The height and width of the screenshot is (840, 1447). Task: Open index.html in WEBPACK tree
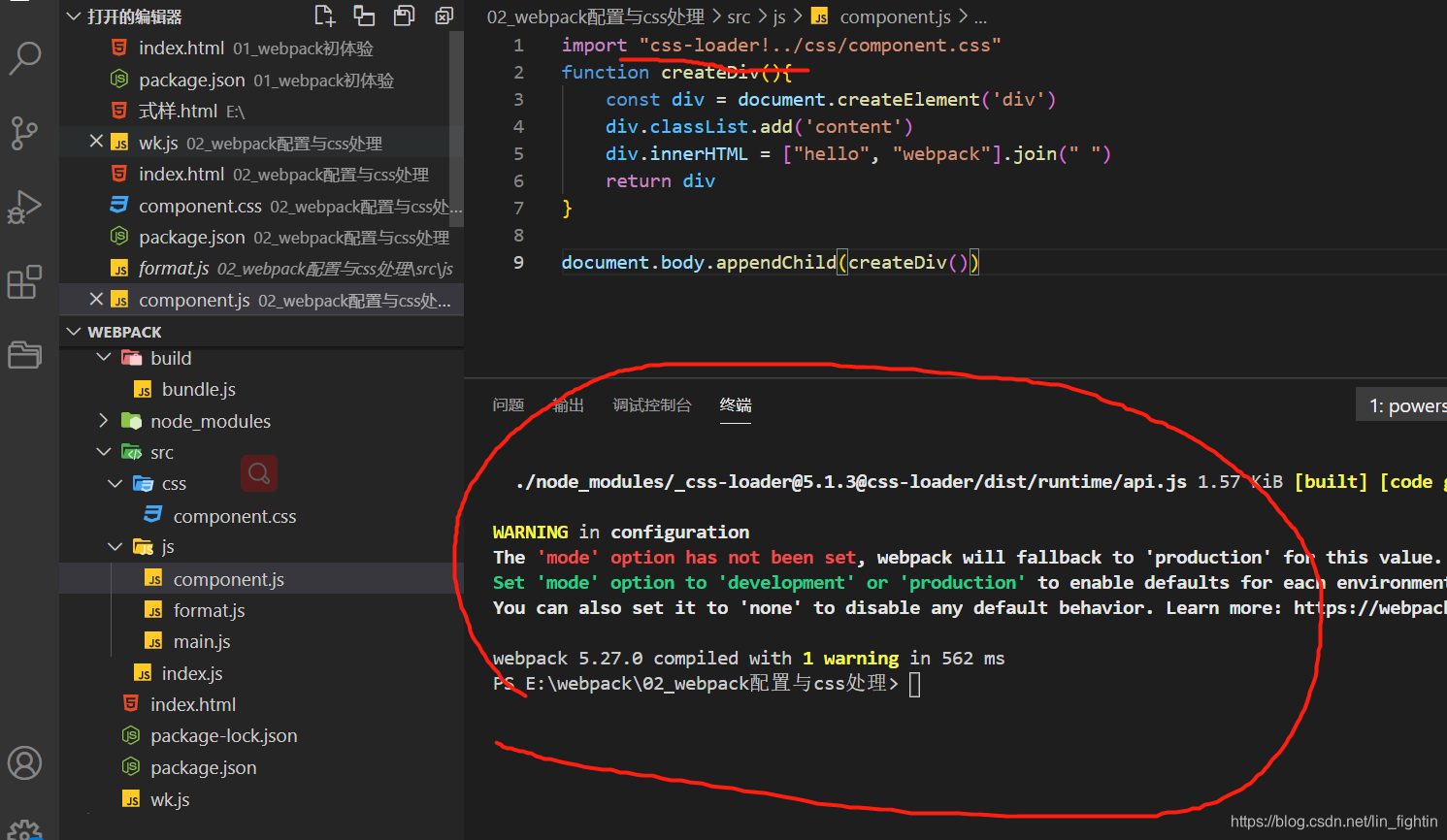coord(193,704)
